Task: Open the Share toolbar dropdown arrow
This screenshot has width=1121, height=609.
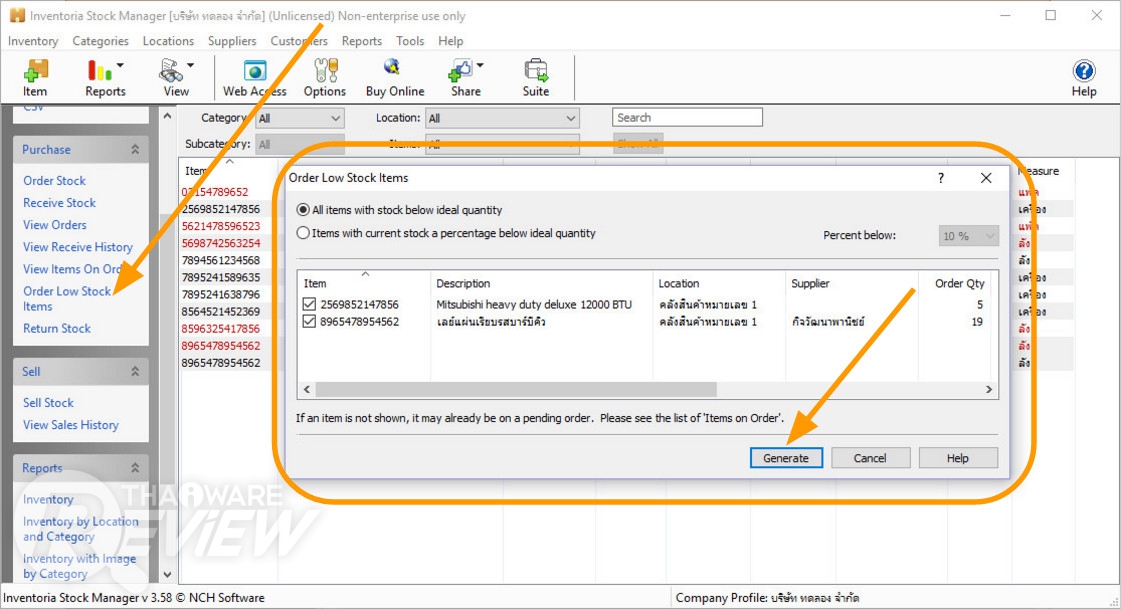Action: click(x=480, y=65)
